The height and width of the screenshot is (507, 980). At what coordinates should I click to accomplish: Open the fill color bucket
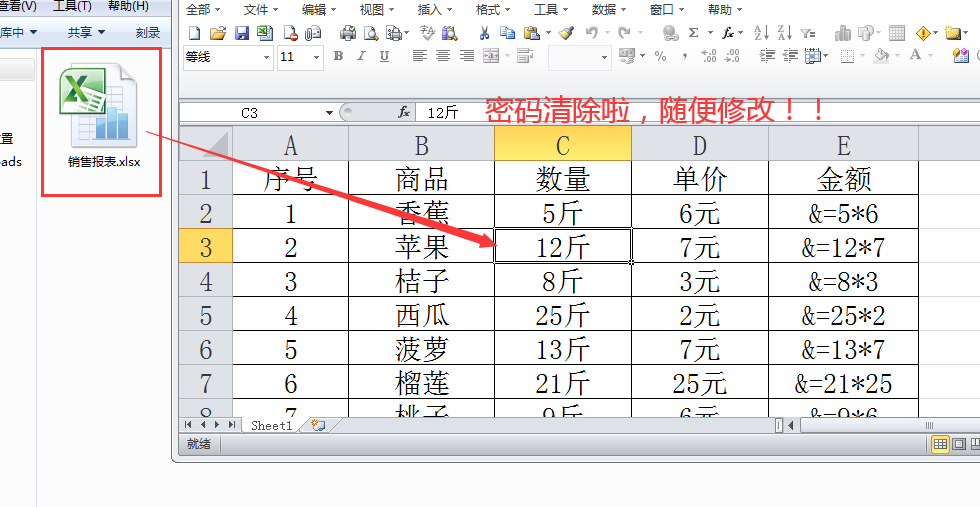881,56
